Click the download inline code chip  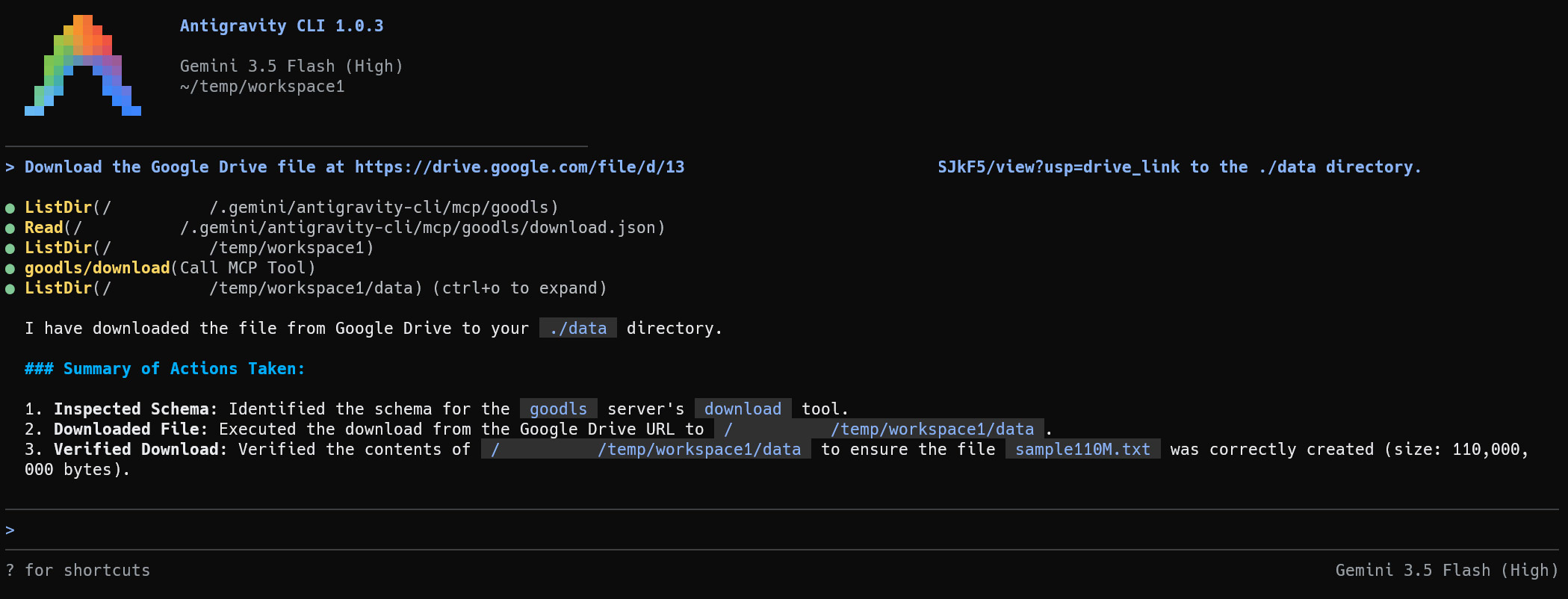tap(743, 409)
